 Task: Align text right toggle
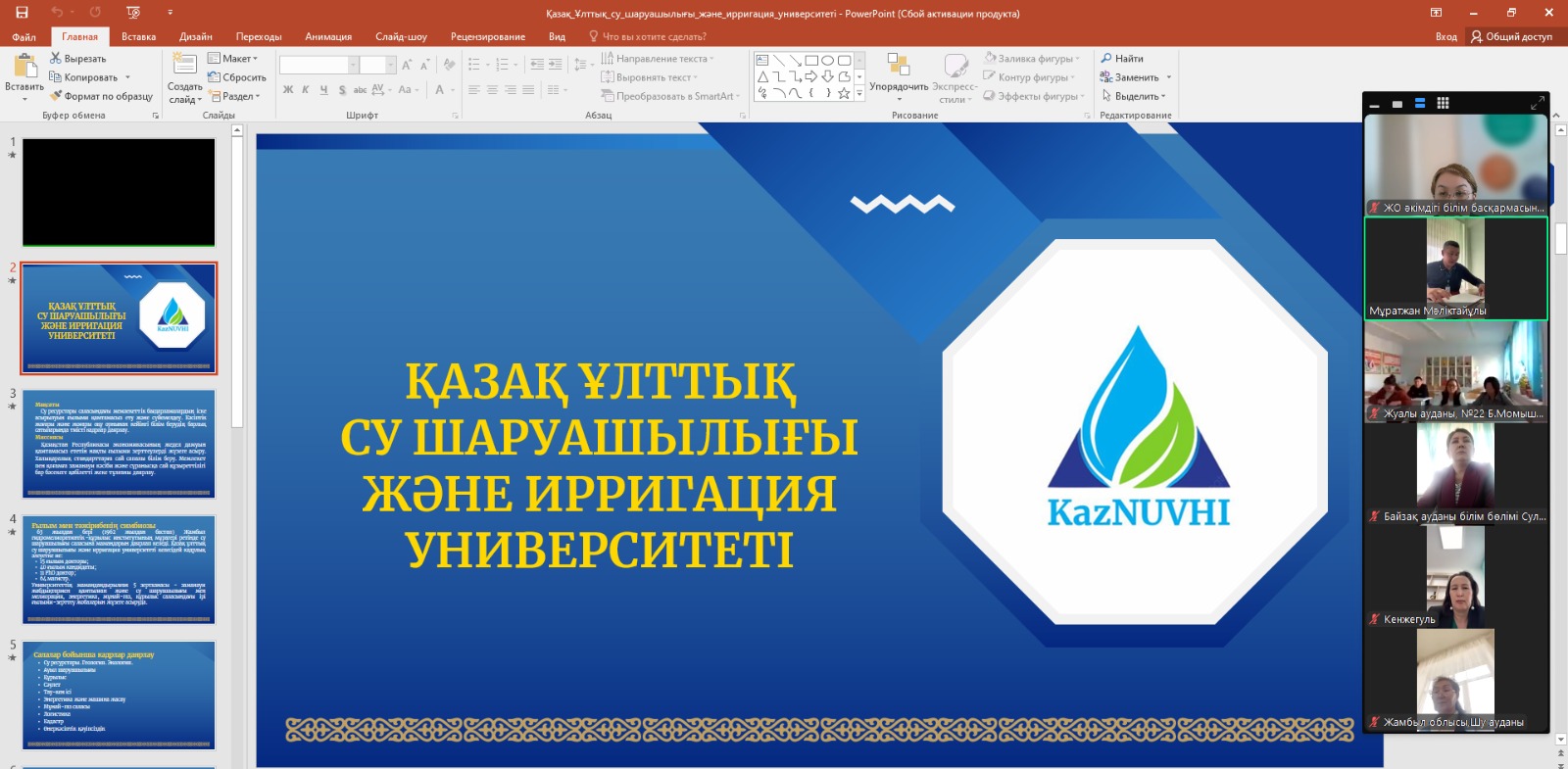[x=511, y=89]
